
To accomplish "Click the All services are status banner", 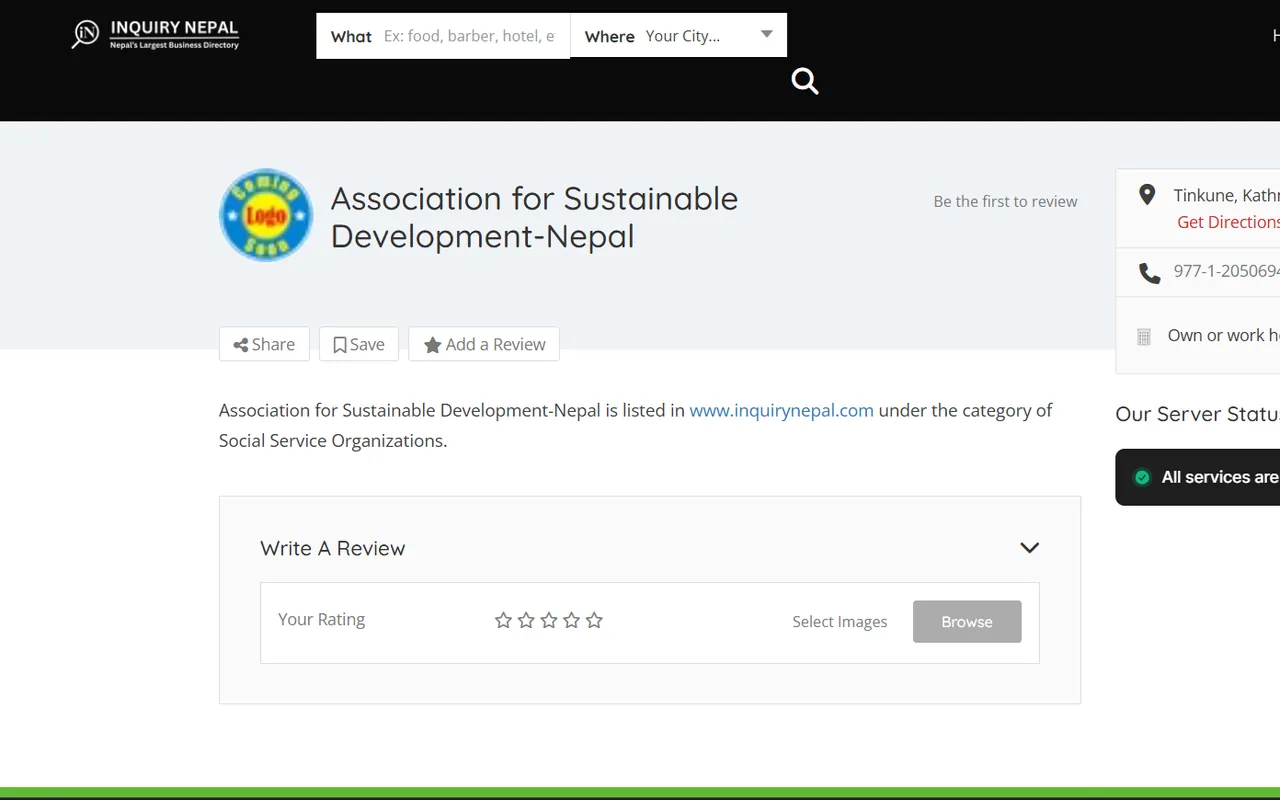I will click(1198, 477).
